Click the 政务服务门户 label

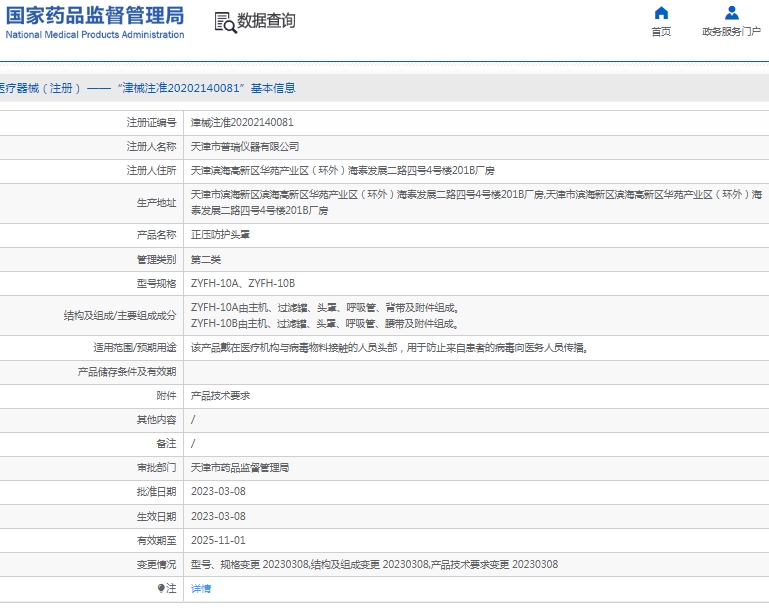click(x=731, y=32)
